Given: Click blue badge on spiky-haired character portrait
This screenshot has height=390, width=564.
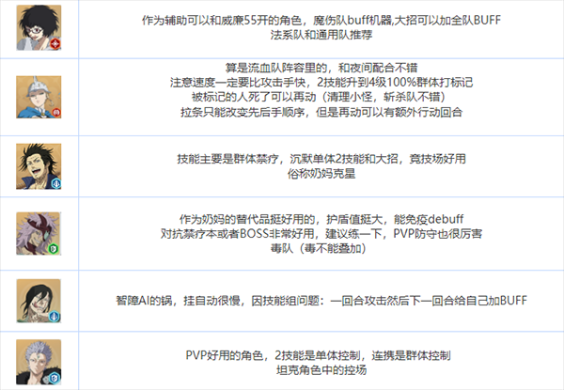Looking at the screenshot, I should pyautogui.click(x=56, y=183).
